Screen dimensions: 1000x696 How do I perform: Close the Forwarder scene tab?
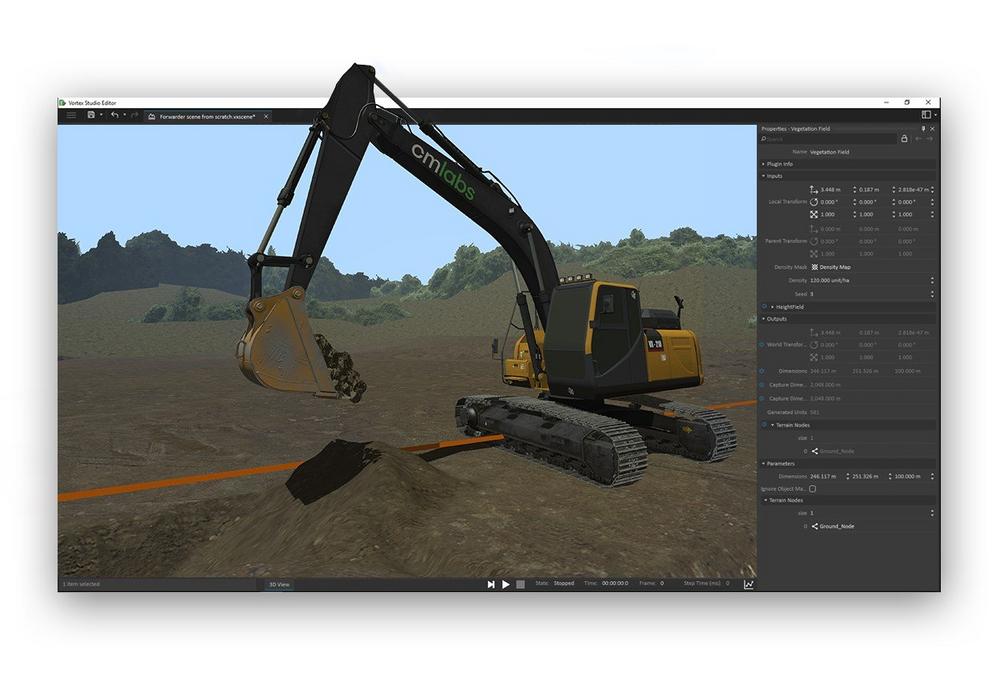click(x=267, y=117)
